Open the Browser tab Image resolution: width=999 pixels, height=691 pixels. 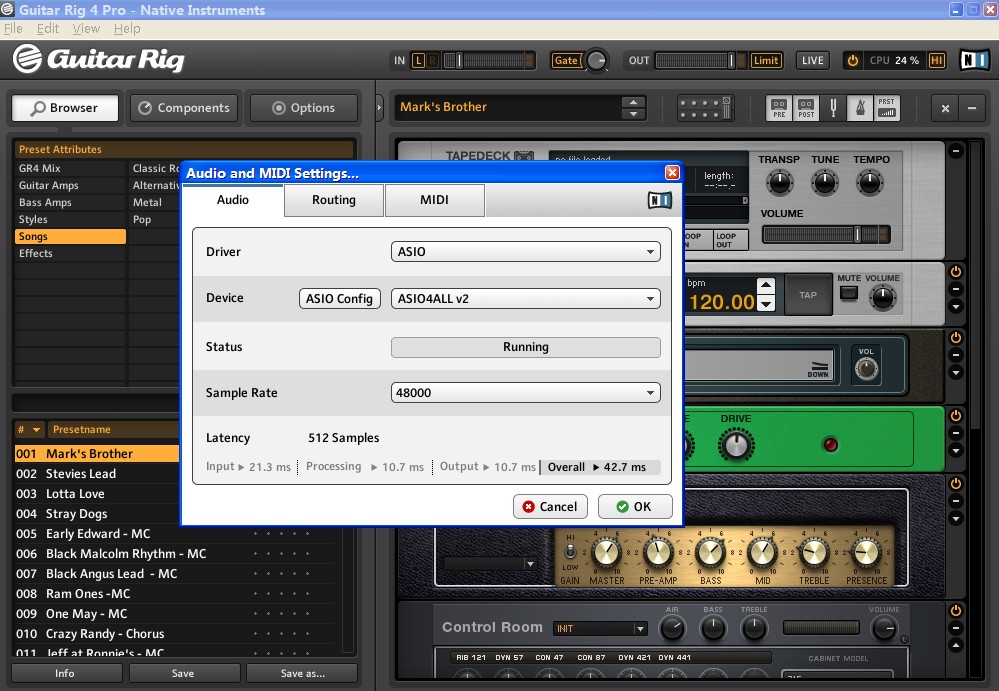(x=65, y=108)
